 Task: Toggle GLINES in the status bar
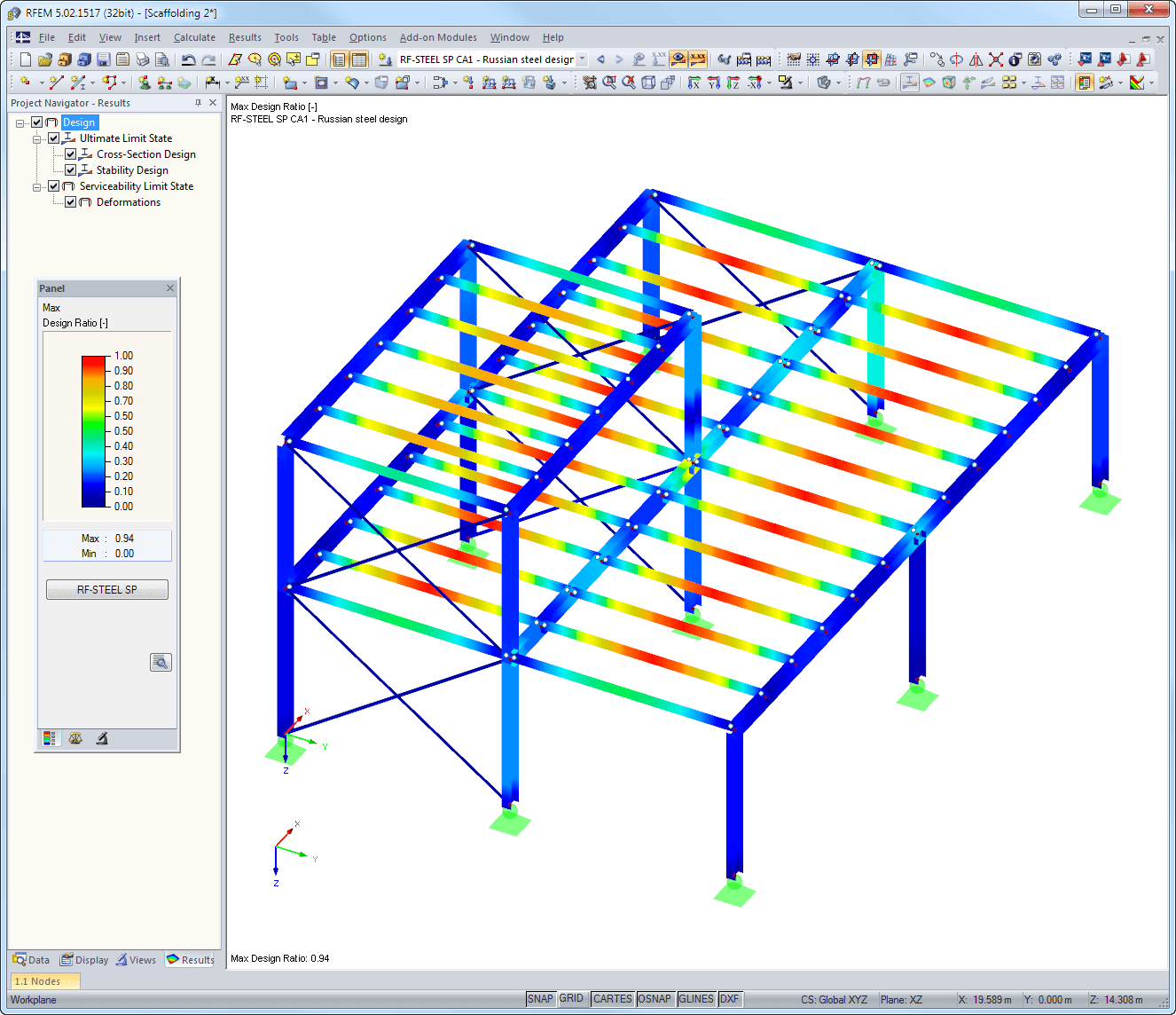coord(696,999)
